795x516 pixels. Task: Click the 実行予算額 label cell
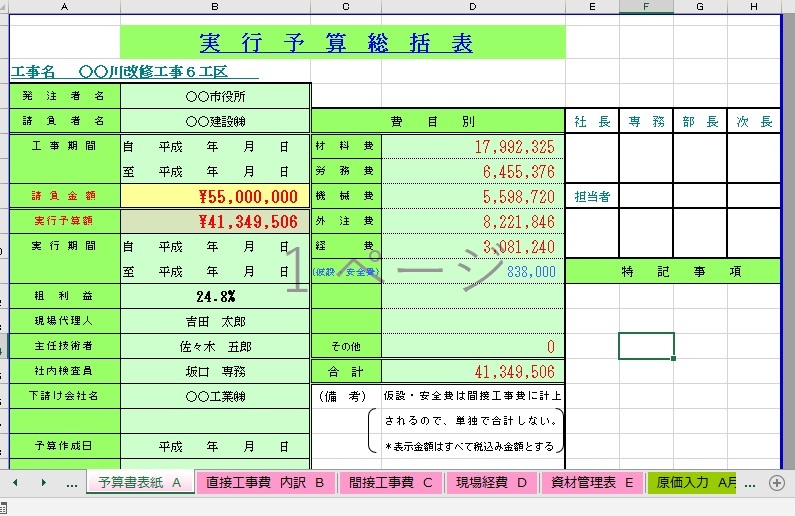click(x=64, y=222)
